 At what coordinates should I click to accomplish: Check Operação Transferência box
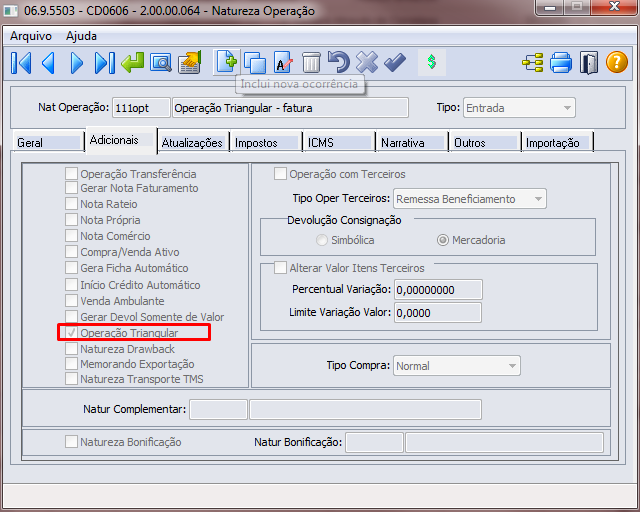coord(71,173)
